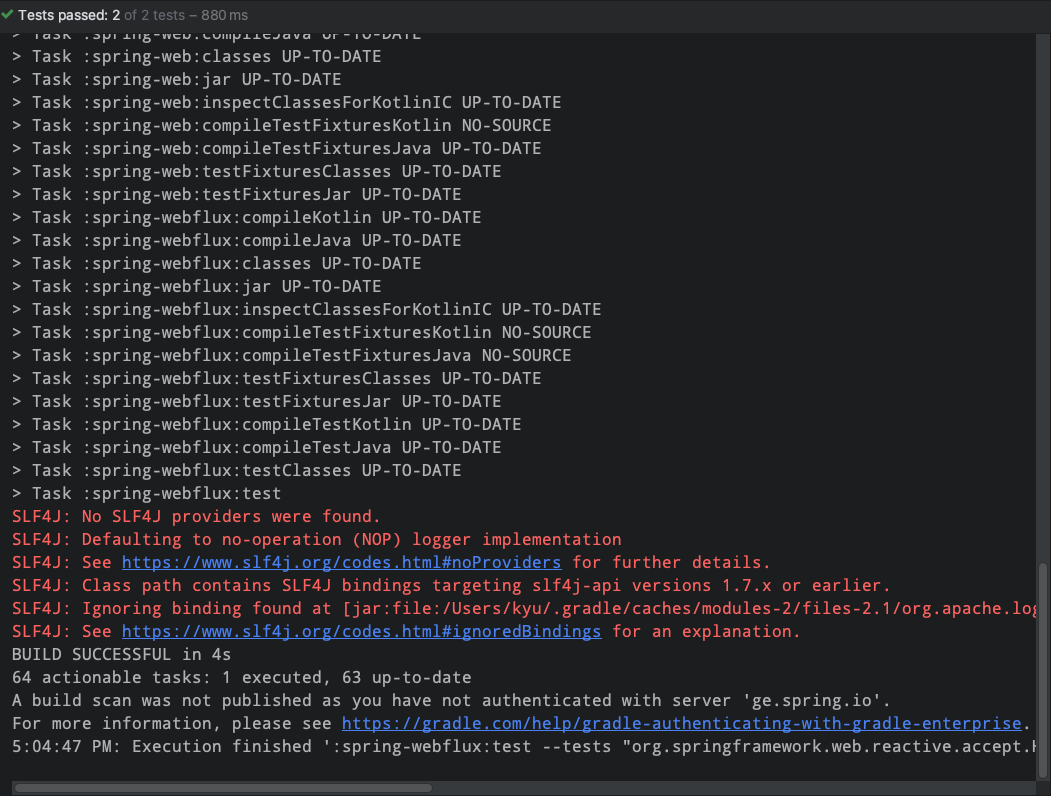
Task: Click the 'spring-webflux:testClasses' task line
Action: (237, 470)
